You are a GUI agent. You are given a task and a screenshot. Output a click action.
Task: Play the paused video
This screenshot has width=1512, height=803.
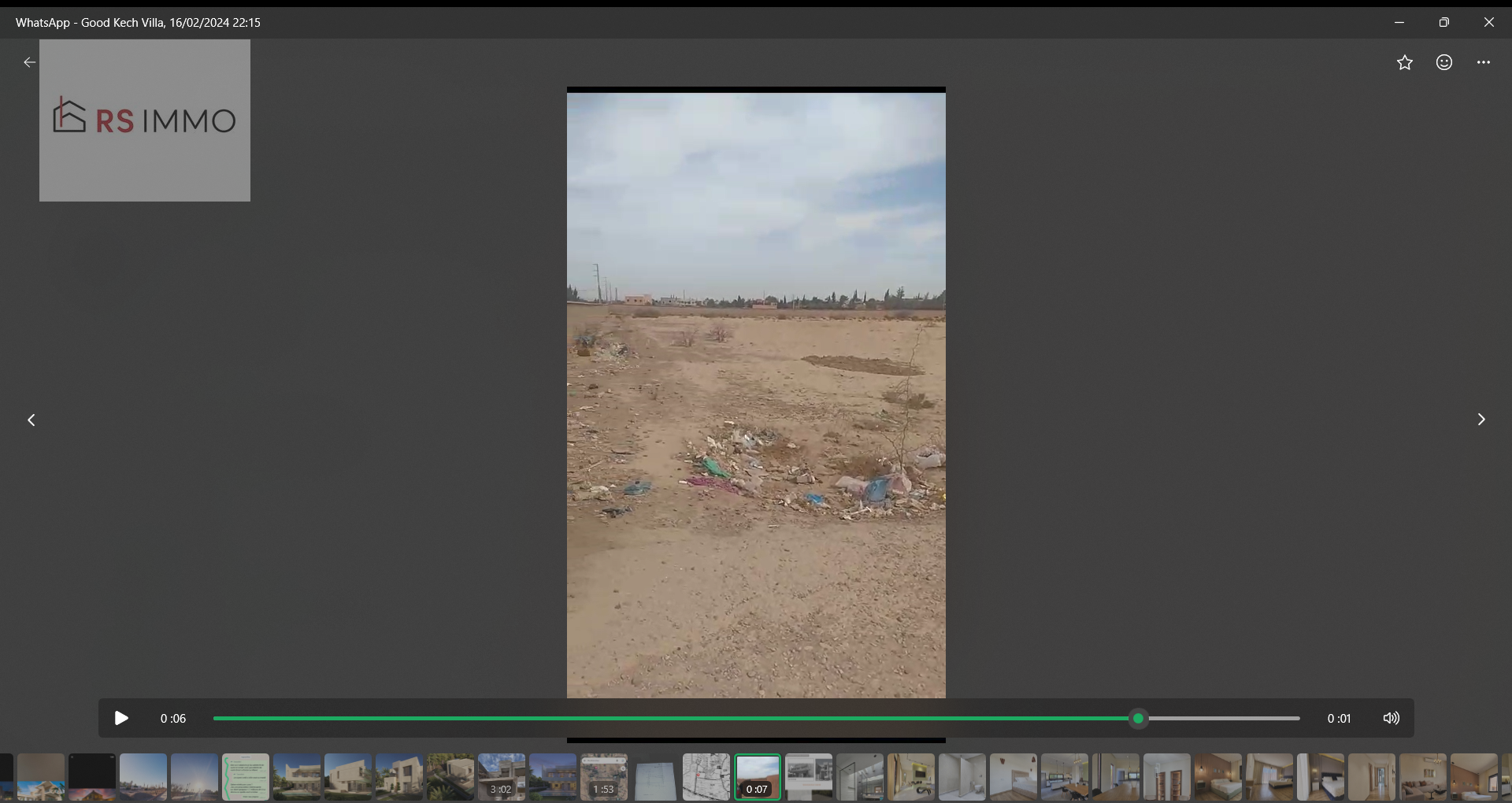coord(121,718)
